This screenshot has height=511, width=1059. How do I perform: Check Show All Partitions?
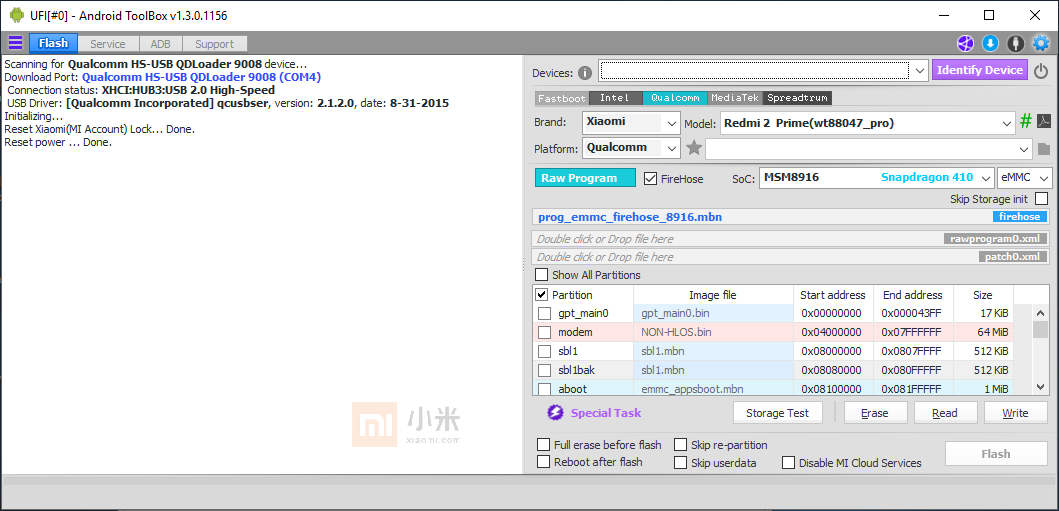pyautogui.click(x=542, y=275)
